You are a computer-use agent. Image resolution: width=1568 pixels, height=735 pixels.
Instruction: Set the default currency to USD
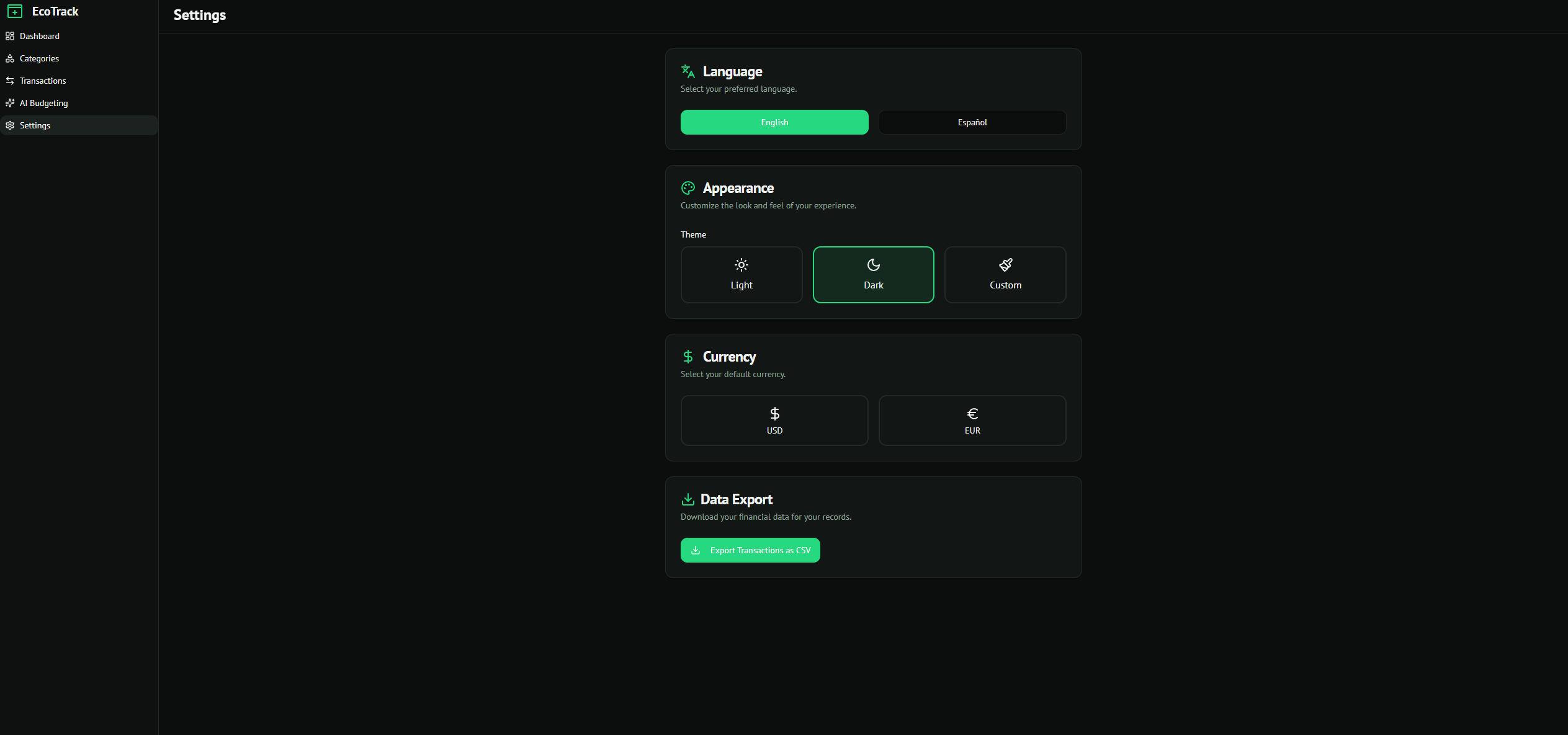(x=774, y=421)
